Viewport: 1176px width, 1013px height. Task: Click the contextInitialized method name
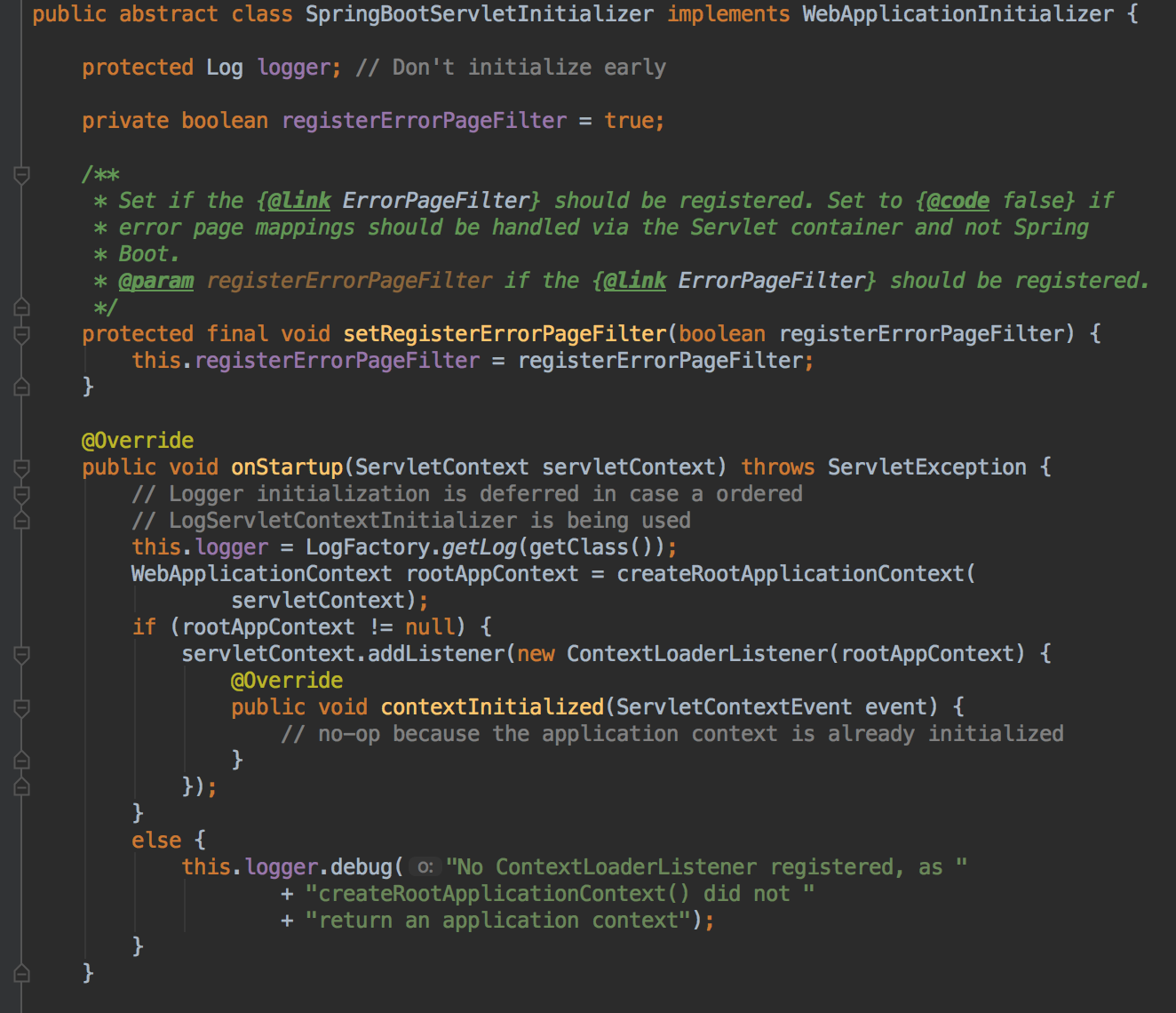pos(492,707)
